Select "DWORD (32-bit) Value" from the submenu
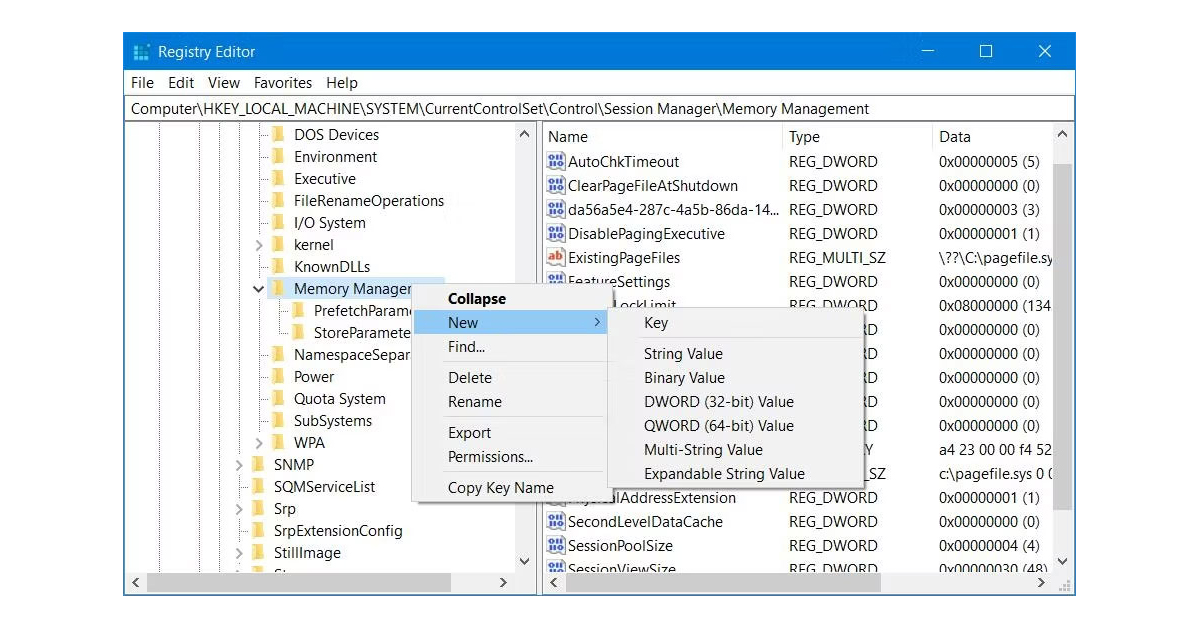 722,401
